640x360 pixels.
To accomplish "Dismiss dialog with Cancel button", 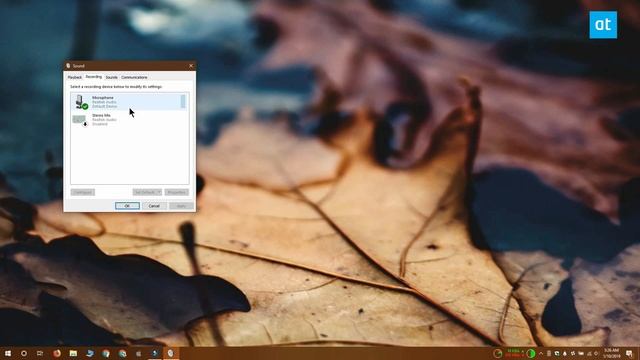I will (154, 206).
